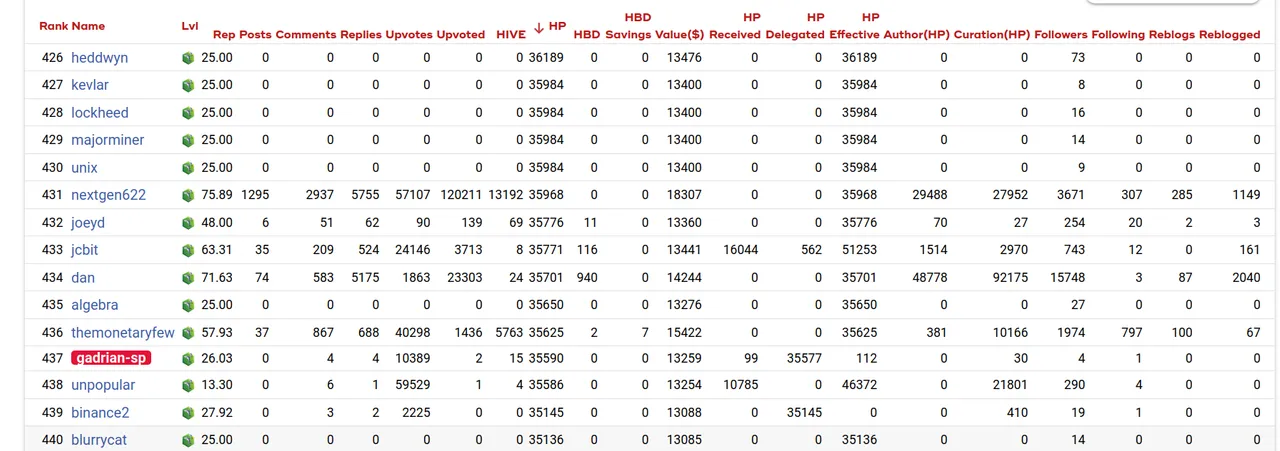Image resolution: width=1280 pixels, height=451 pixels.
Task: Visit algebra's account page
Action: [x=95, y=305]
